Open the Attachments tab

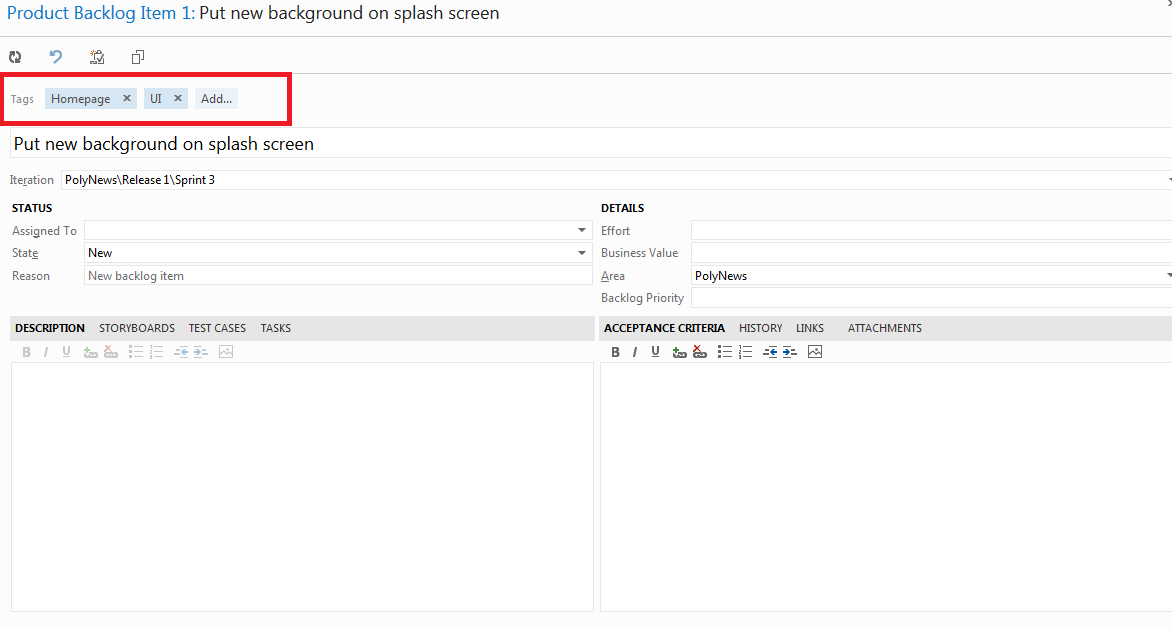[884, 328]
